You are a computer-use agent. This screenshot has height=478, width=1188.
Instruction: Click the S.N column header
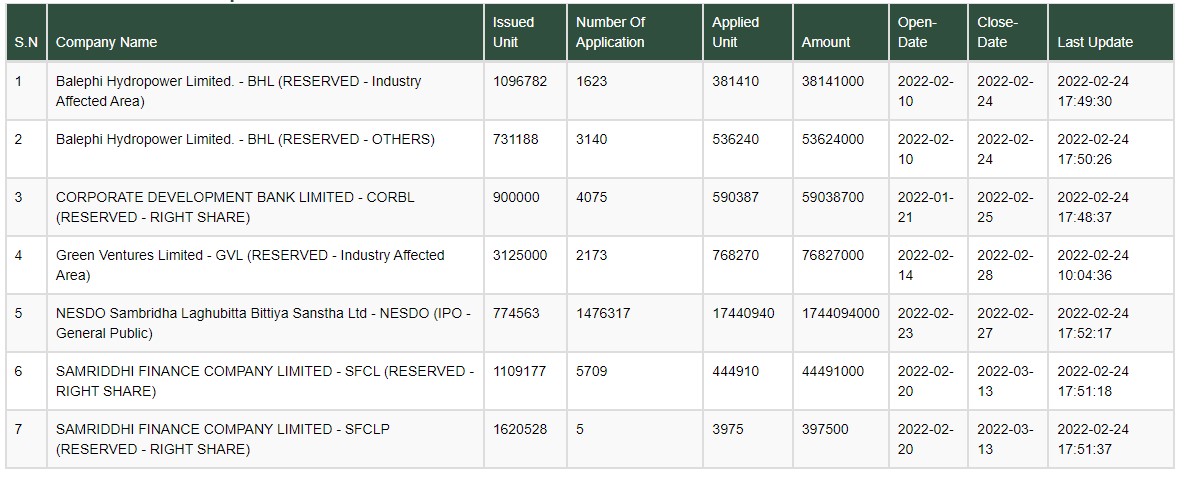point(26,42)
